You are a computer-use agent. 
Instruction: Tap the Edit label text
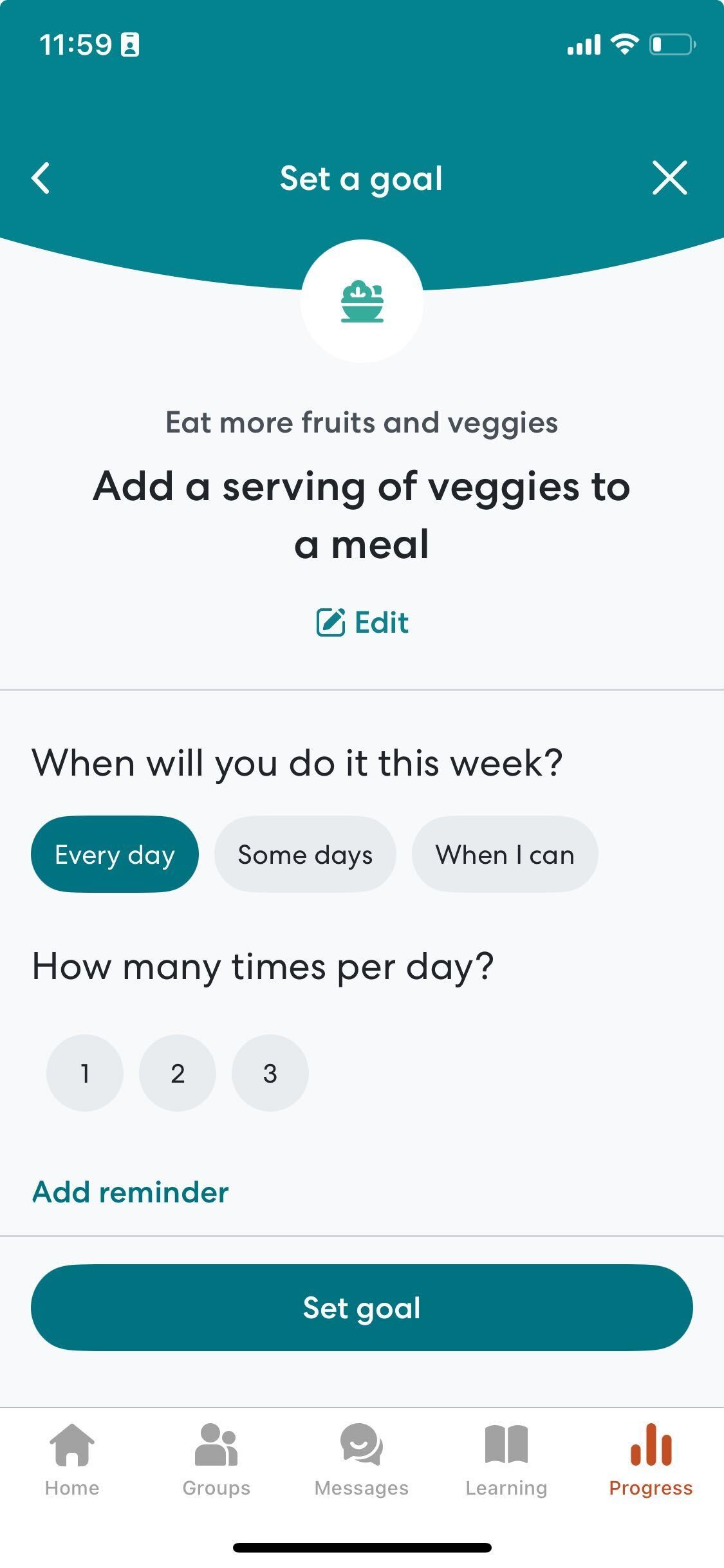[x=382, y=622]
